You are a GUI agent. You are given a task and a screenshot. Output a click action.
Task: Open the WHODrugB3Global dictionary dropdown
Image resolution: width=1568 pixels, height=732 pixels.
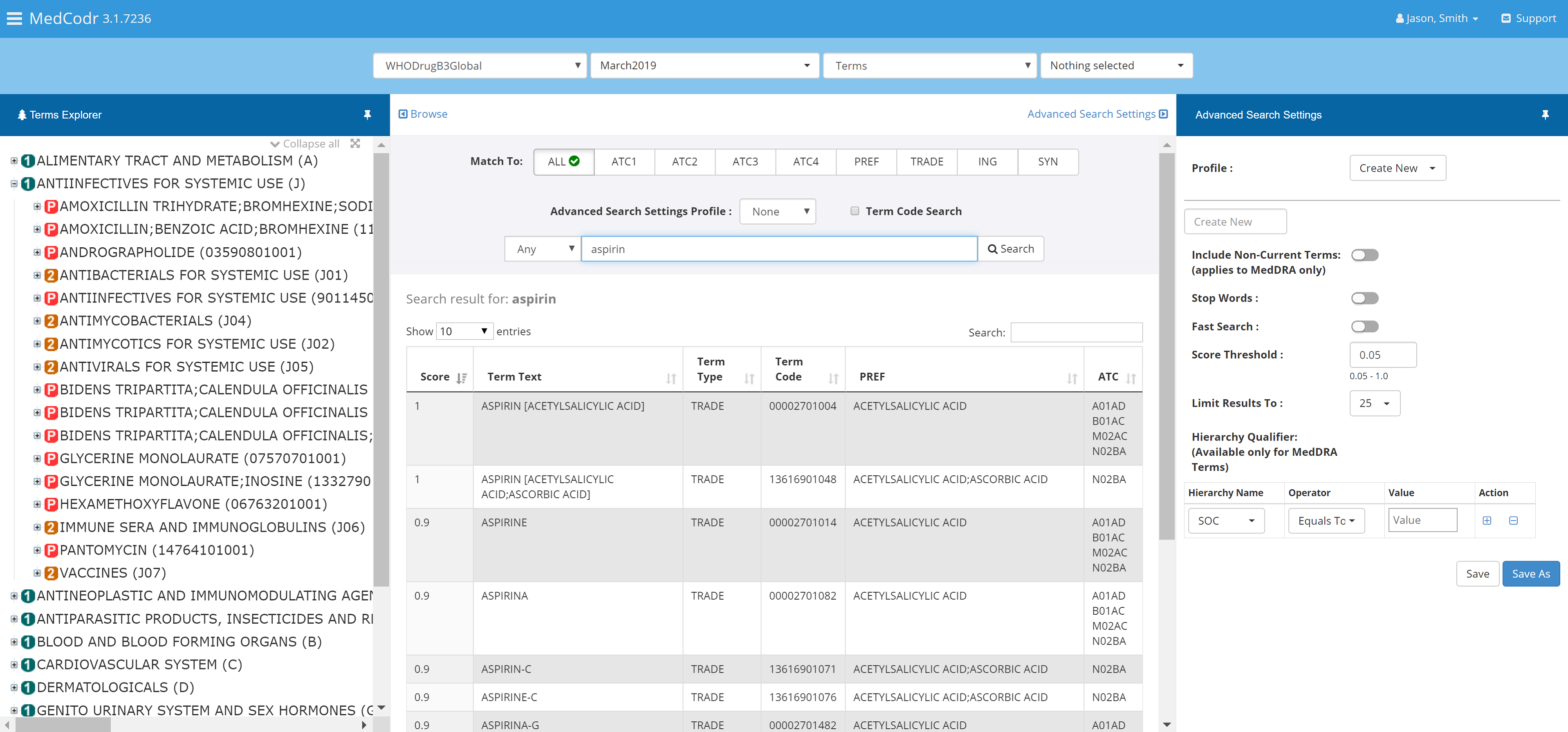(x=480, y=66)
